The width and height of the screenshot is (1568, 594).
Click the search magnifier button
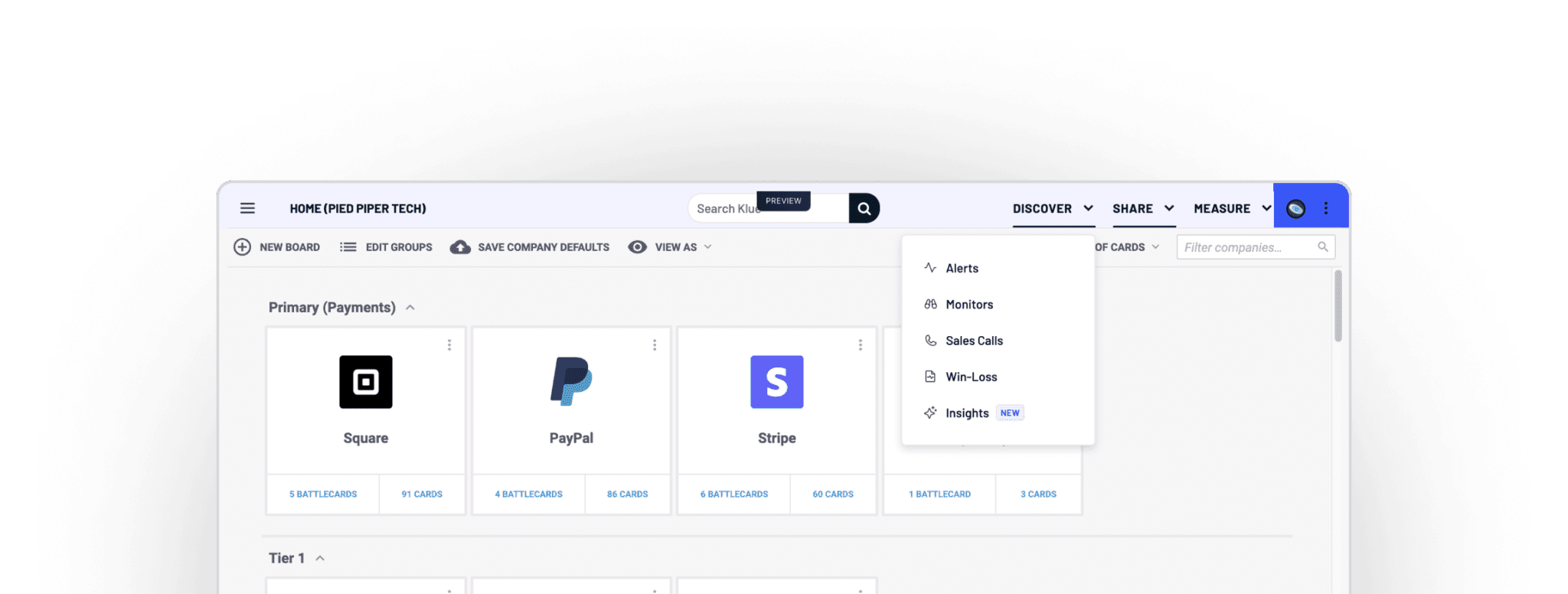coord(864,208)
